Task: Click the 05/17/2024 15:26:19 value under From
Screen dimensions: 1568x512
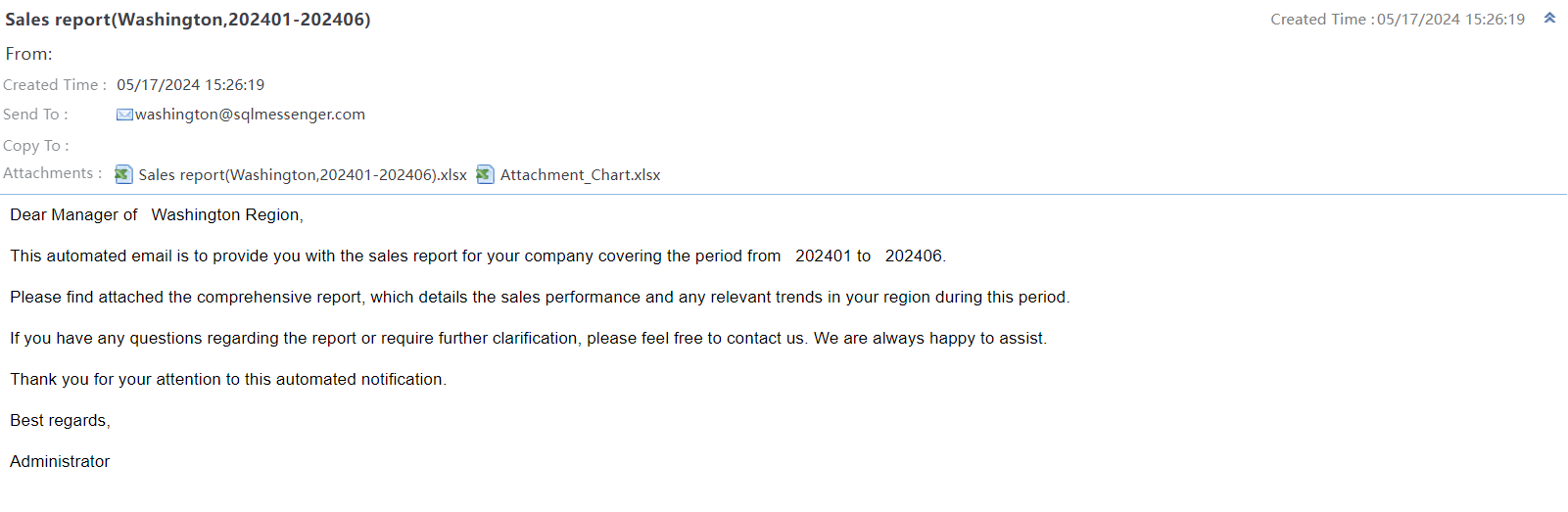Action: pyautogui.click(x=190, y=85)
